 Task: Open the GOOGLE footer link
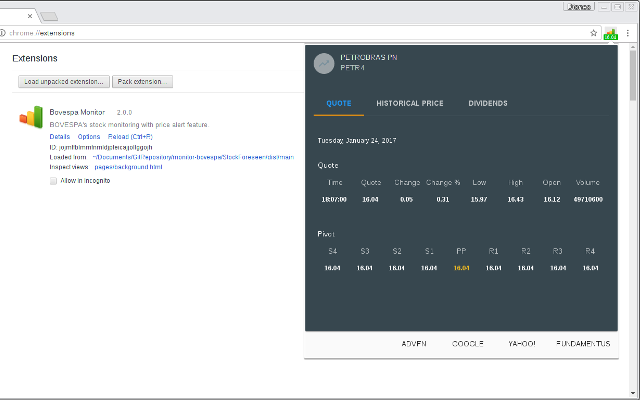[468, 344]
